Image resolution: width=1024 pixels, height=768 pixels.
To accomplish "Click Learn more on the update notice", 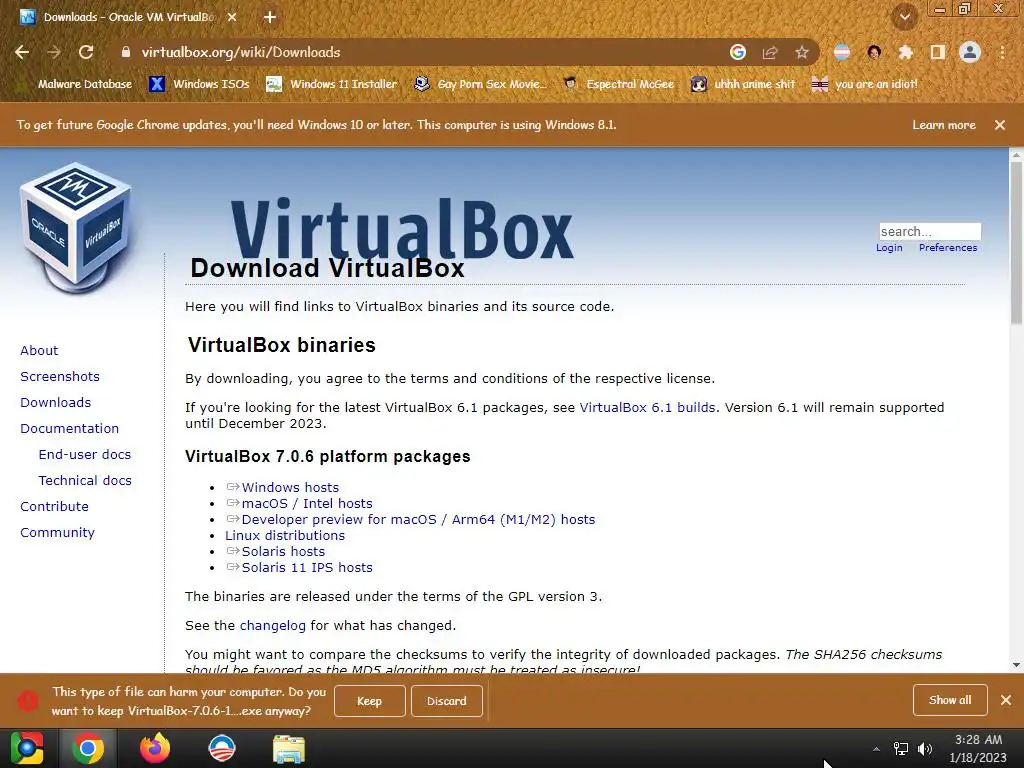I will pyautogui.click(x=944, y=125).
